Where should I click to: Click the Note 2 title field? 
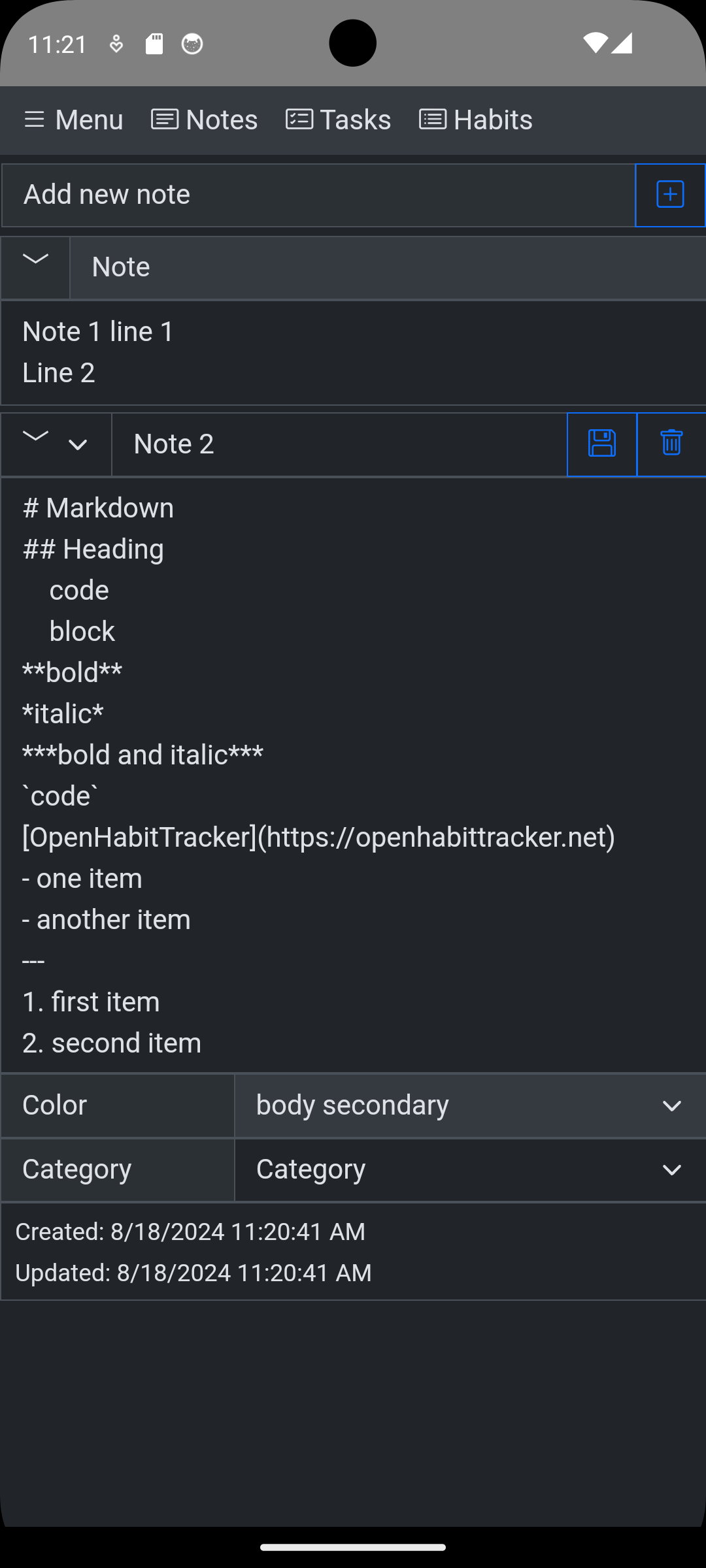pyautogui.click(x=339, y=444)
